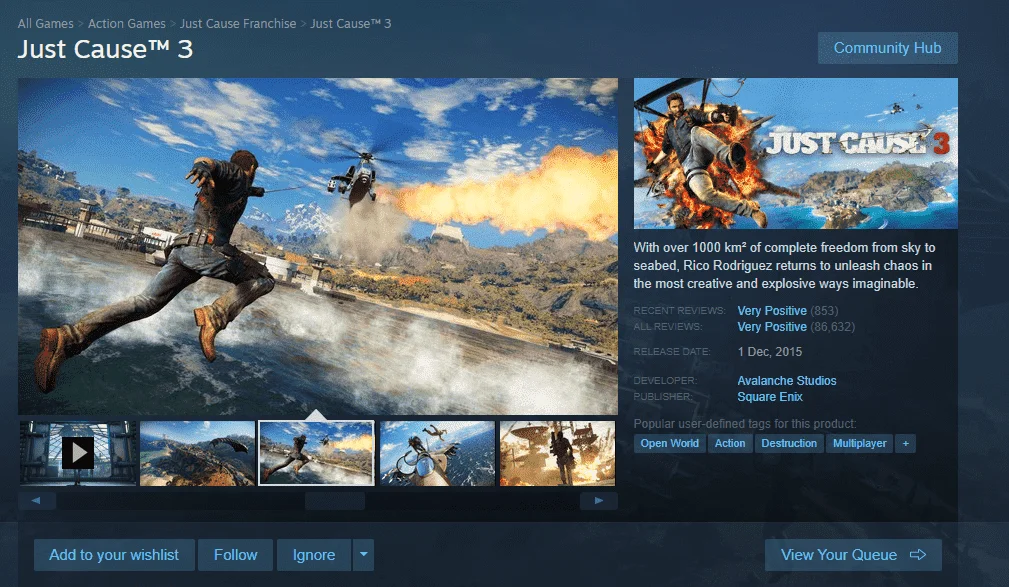This screenshot has width=1009, height=587.
Task: Open Avalanche Studios developer link
Action: 787,381
